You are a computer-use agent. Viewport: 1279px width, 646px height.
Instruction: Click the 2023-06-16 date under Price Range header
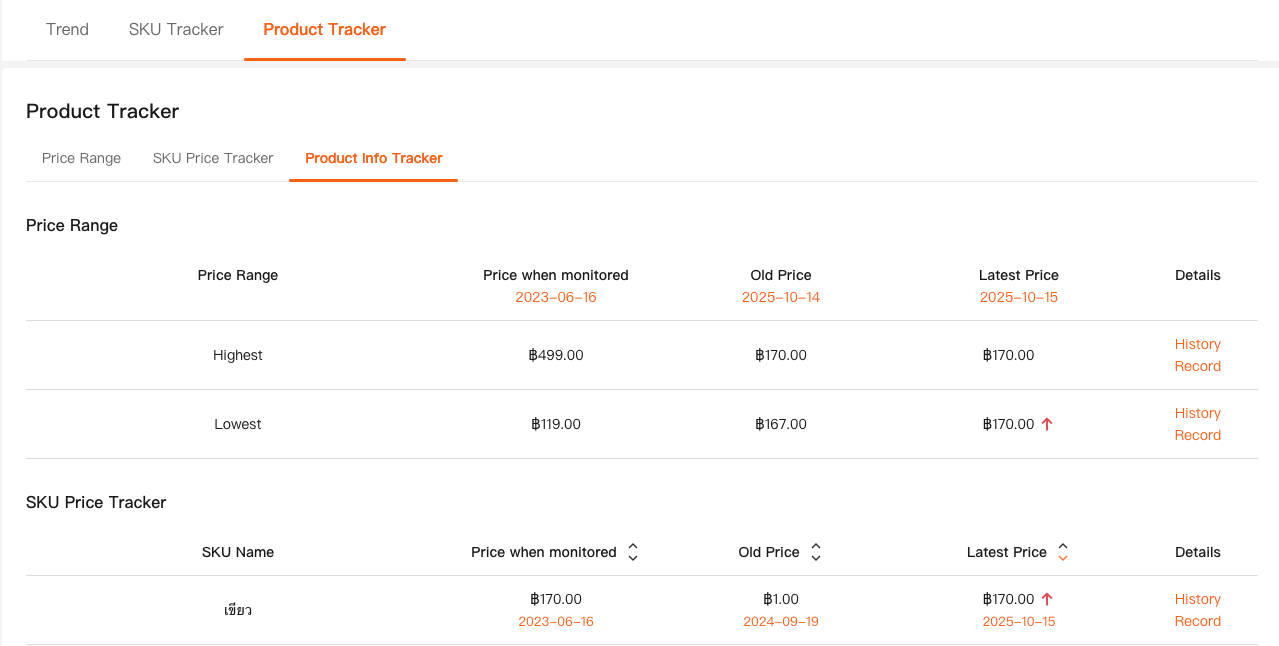555,297
